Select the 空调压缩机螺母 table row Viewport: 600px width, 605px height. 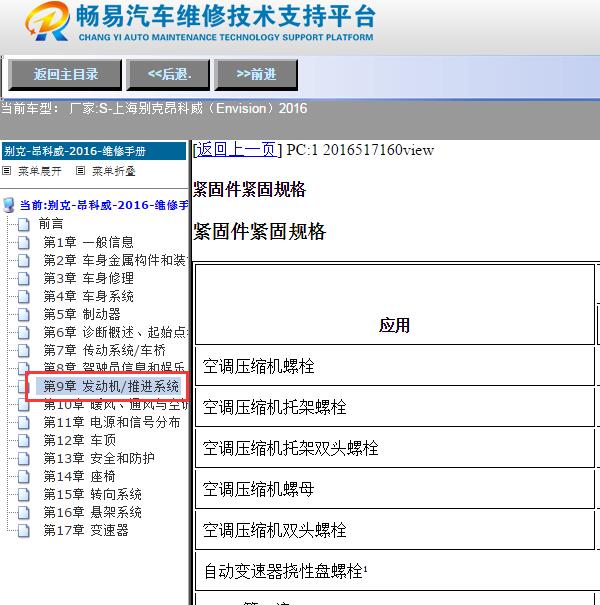tap(395, 489)
